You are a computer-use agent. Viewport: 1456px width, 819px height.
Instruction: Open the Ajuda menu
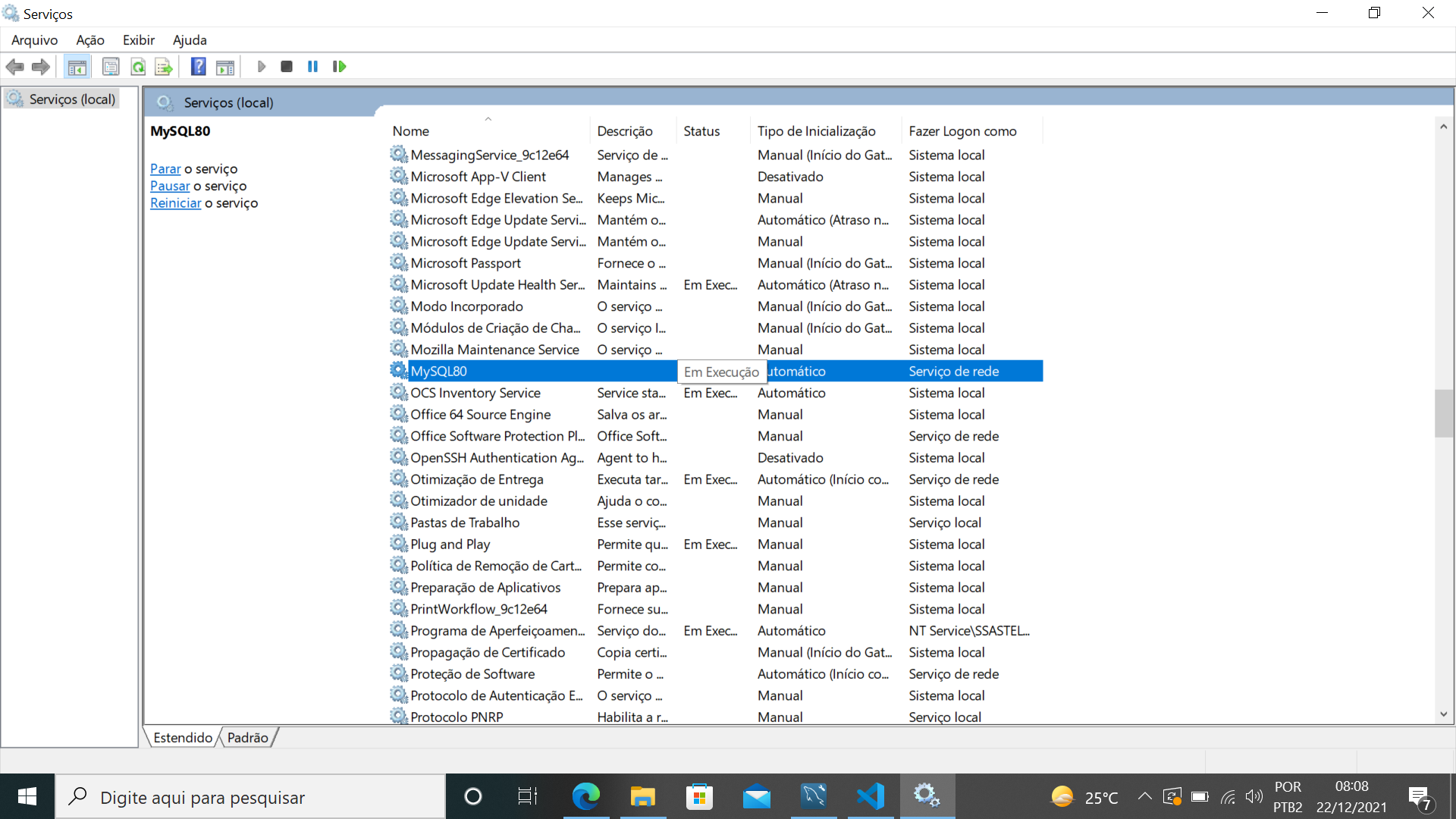[x=190, y=40]
